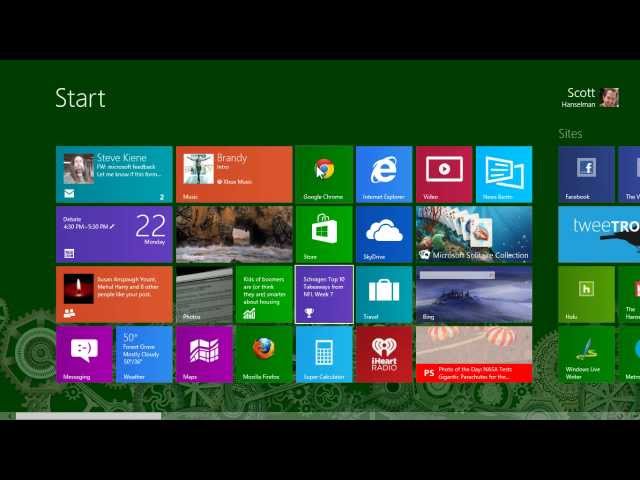Viewport: 640px width, 480px height.
Task: Open the Maps tile
Action: point(204,354)
